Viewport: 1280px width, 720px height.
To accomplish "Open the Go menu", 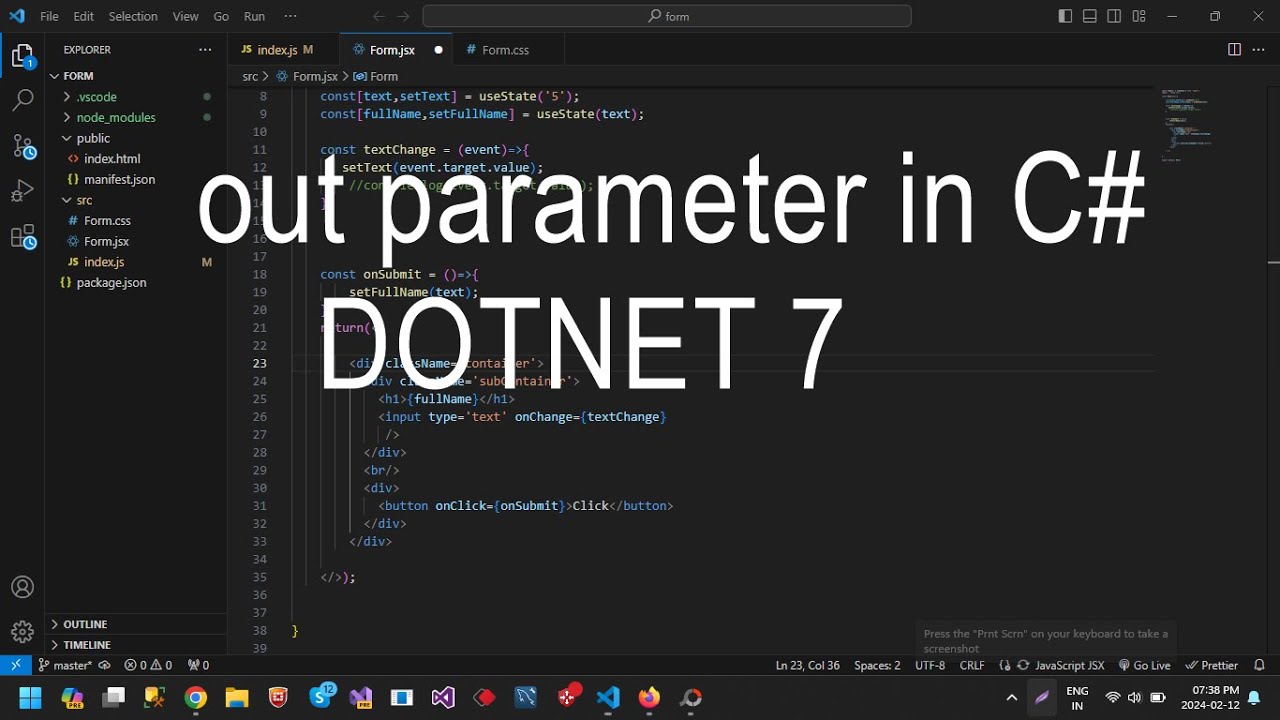I will [x=221, y=16].
